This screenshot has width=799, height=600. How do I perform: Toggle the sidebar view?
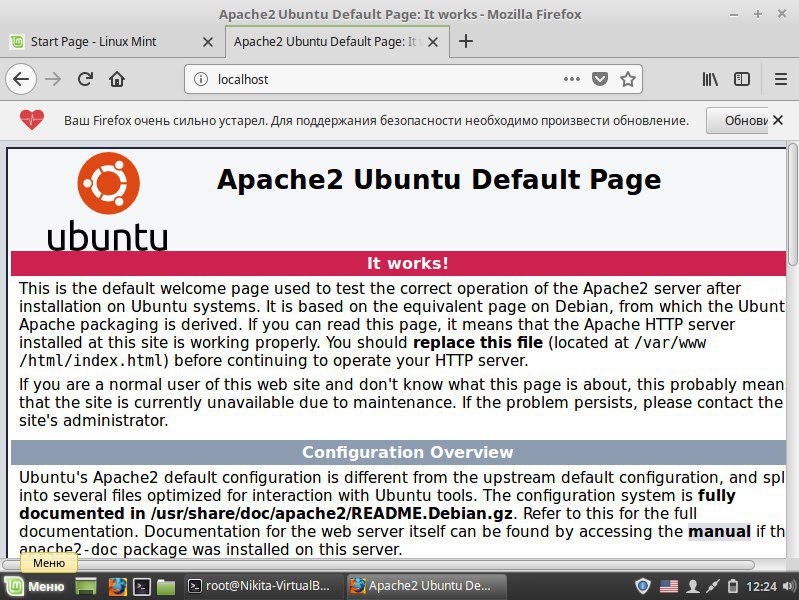(x=742, y=79)
